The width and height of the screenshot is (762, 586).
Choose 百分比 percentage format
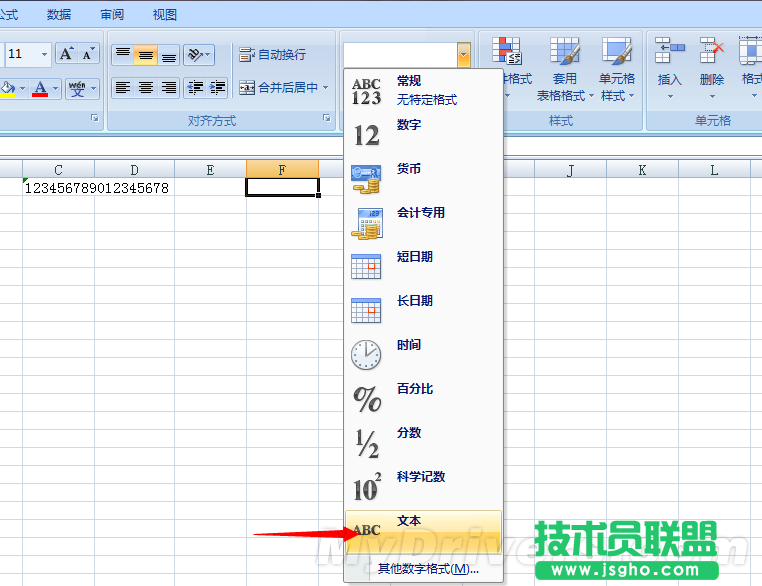(x=423, y=398)
